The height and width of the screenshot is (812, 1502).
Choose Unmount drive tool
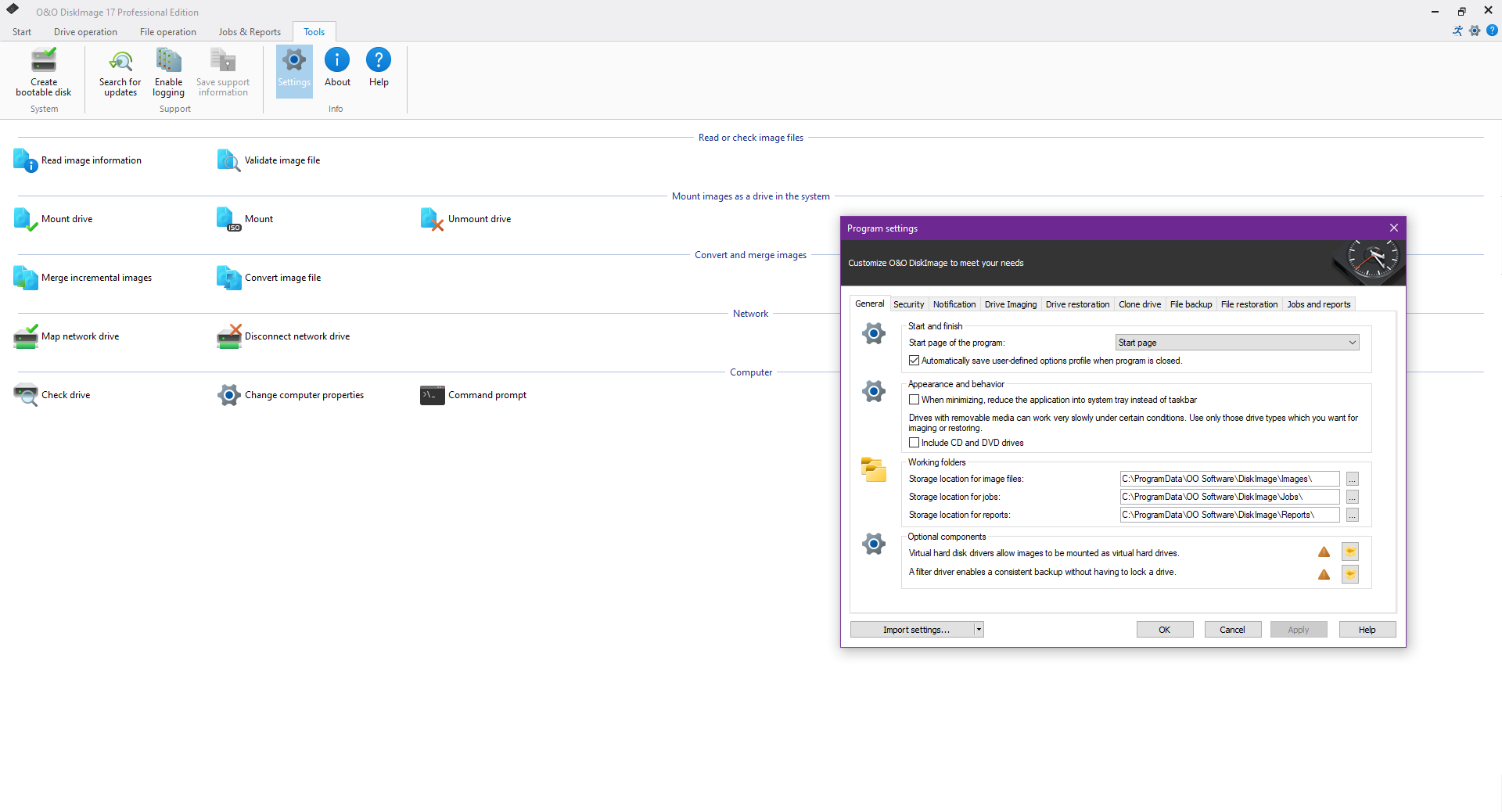[x=465, y=219]
